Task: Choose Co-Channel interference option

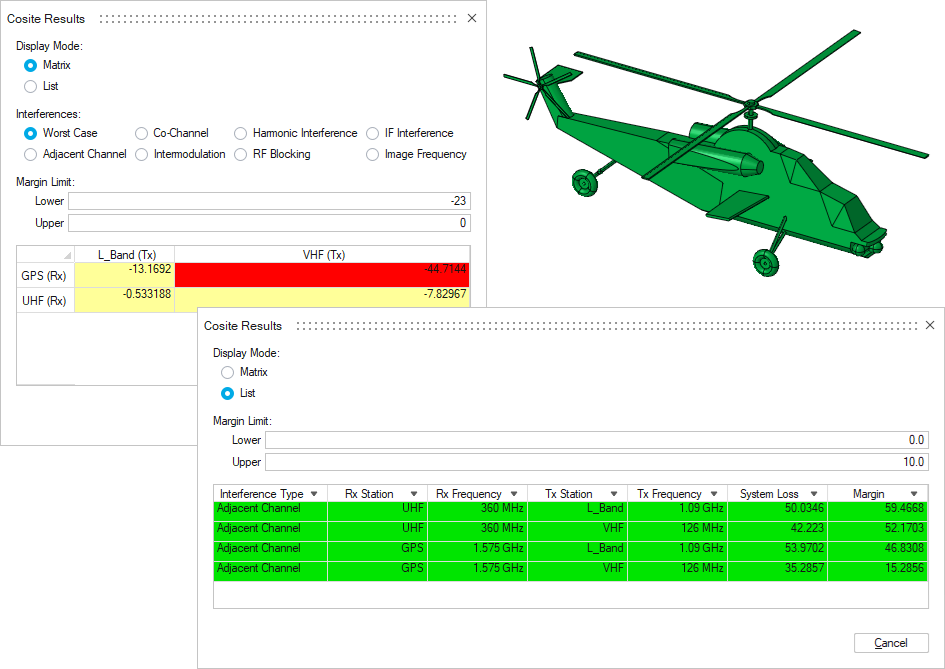Action: 142,133
